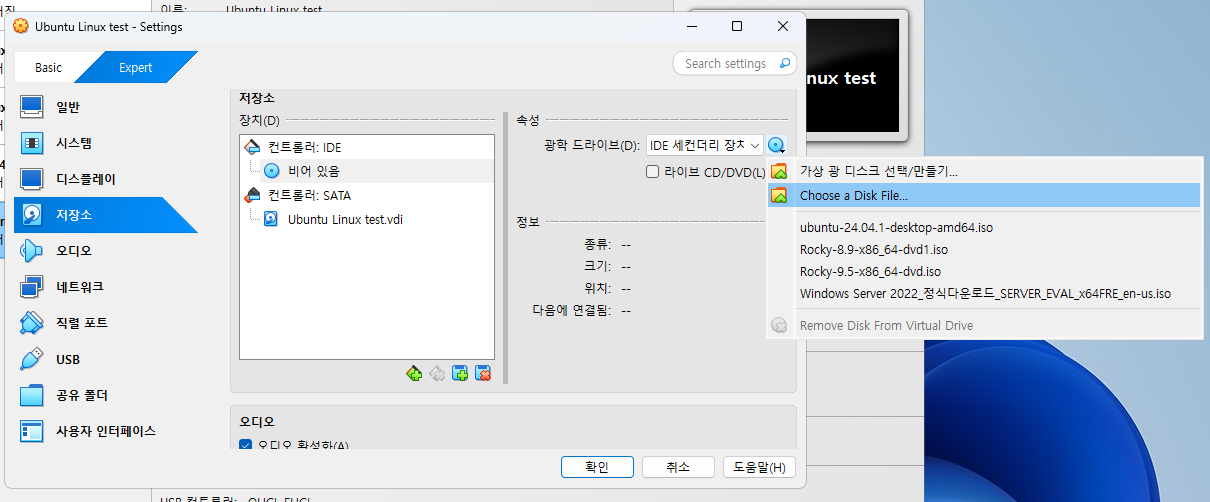Screen dimensions: 1210x502
Task: Toggle the 라이브 CD/DVD checkbox
Action: pyautogui.click(x=652, y=172)
